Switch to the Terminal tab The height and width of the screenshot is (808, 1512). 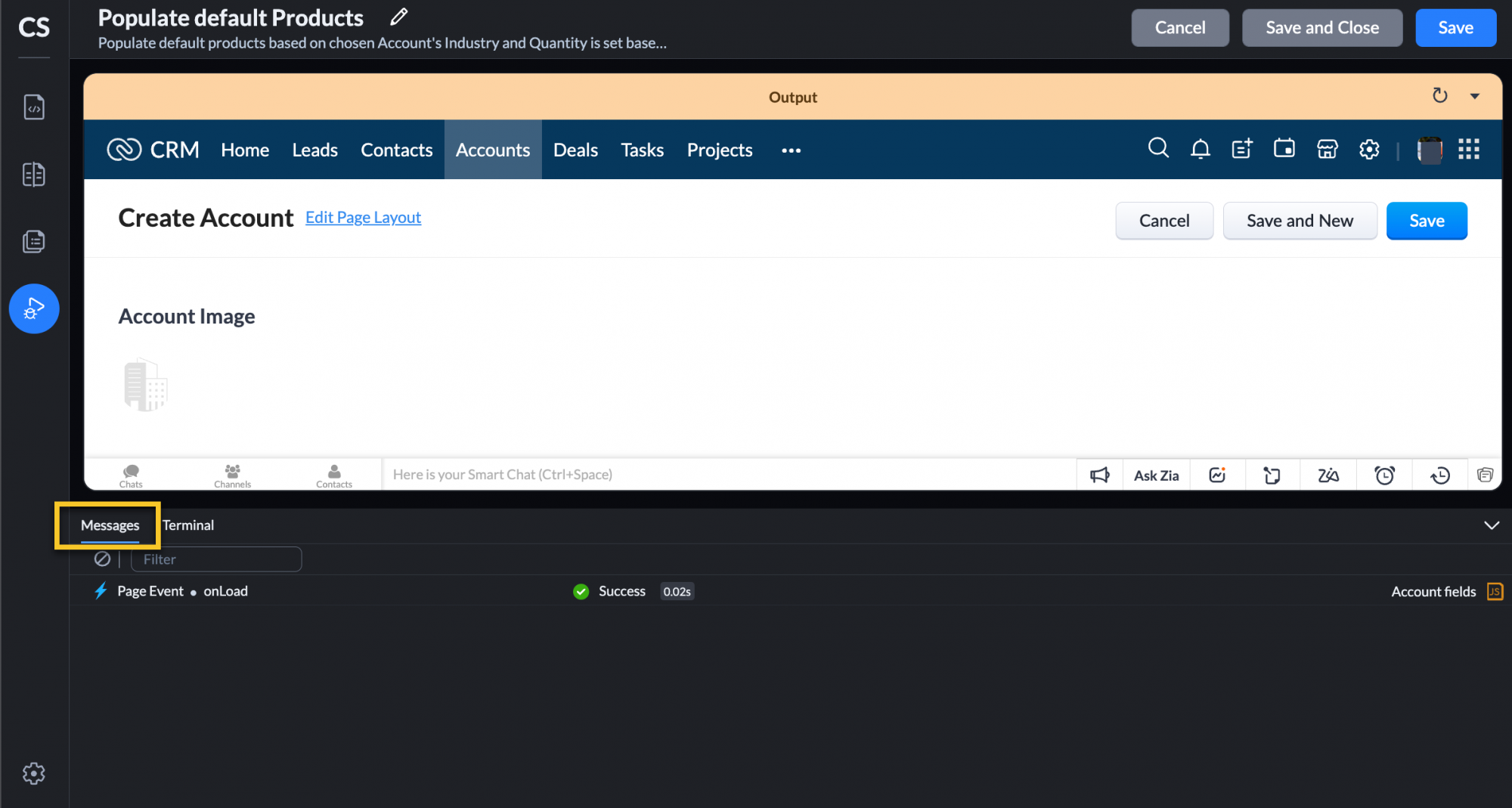coord(188,525)
